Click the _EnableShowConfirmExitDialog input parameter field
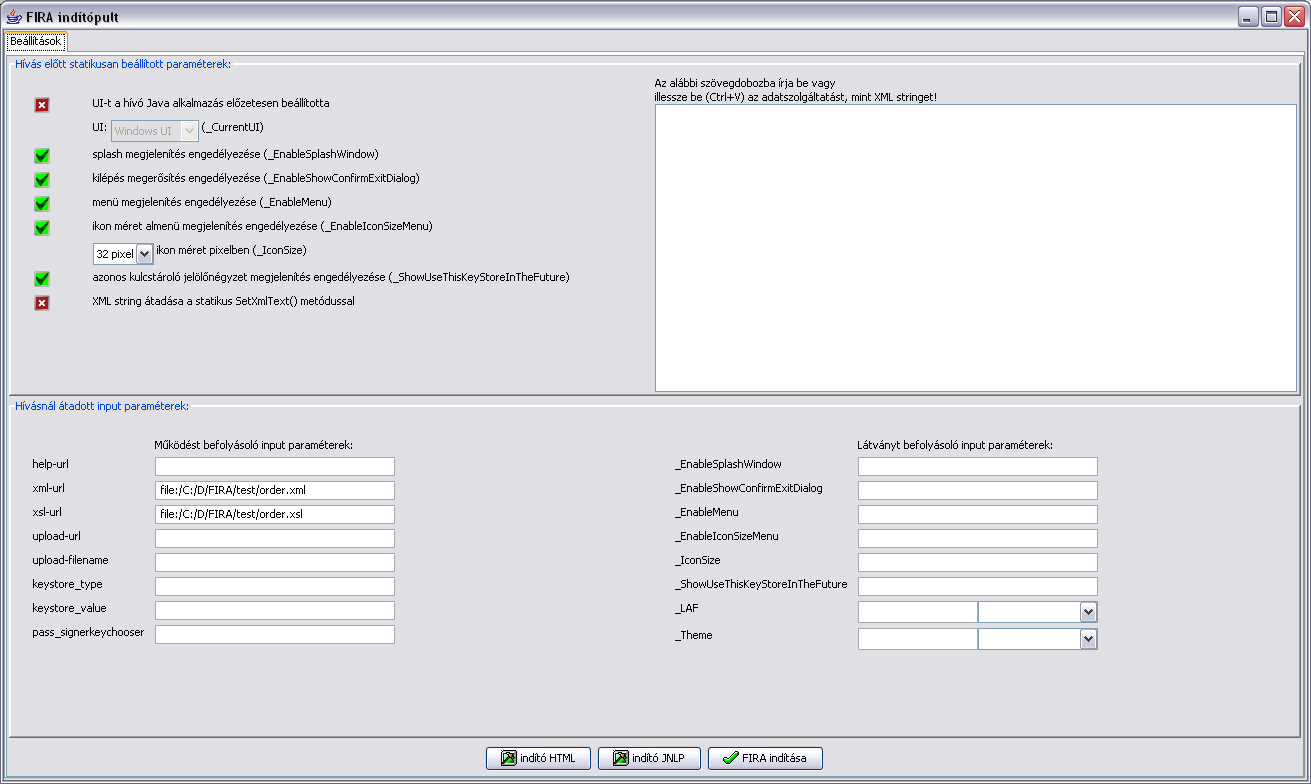This screenshot has height=784, width=1311. click(x=978, y=490)
